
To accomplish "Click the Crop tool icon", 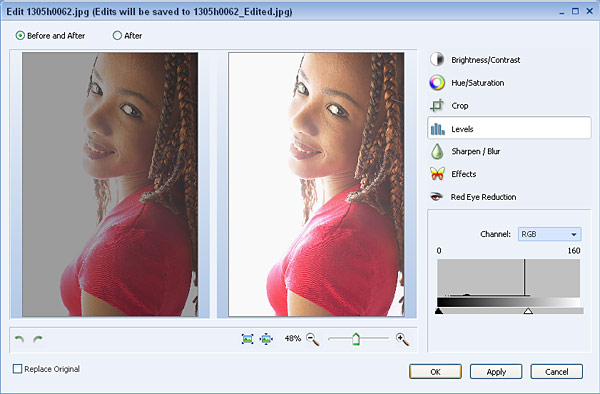I will [x=437, y=106].
